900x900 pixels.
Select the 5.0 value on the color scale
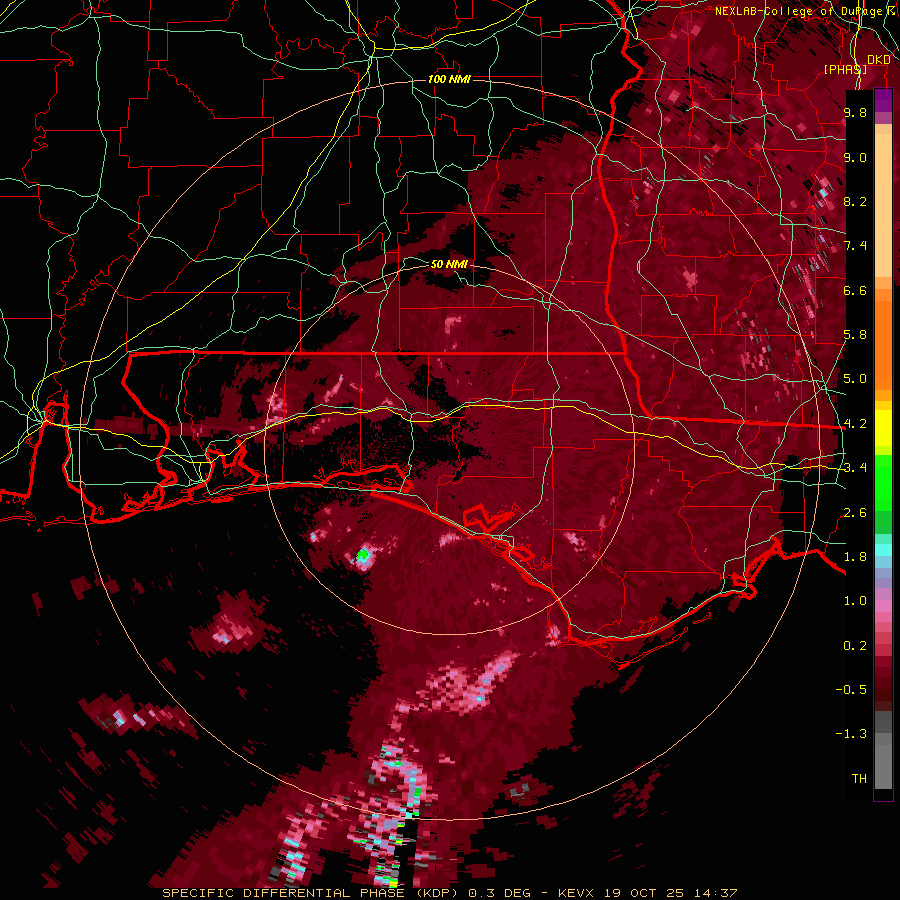[855, 379]
